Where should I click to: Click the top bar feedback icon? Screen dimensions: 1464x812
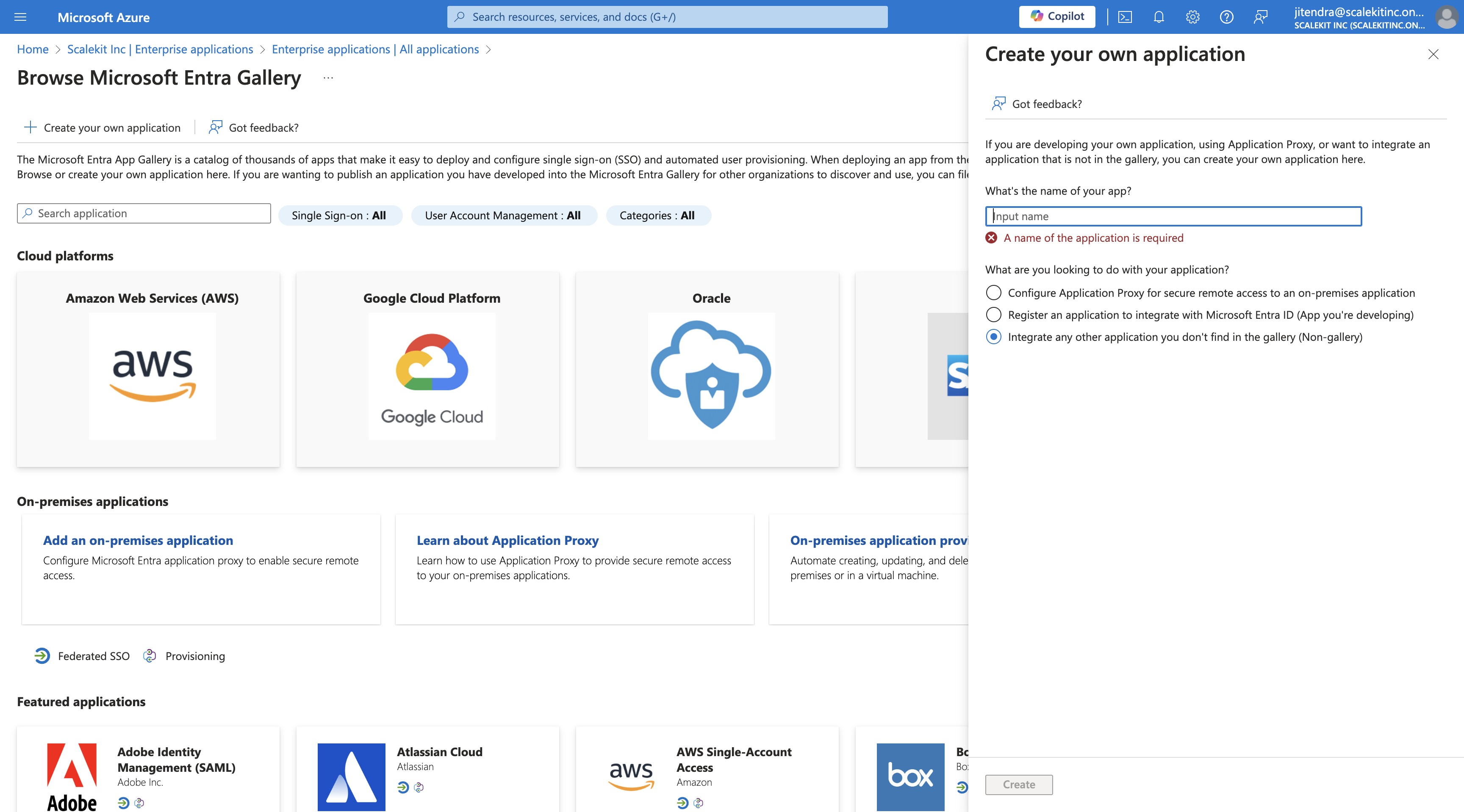click(x=1261, y=17)
